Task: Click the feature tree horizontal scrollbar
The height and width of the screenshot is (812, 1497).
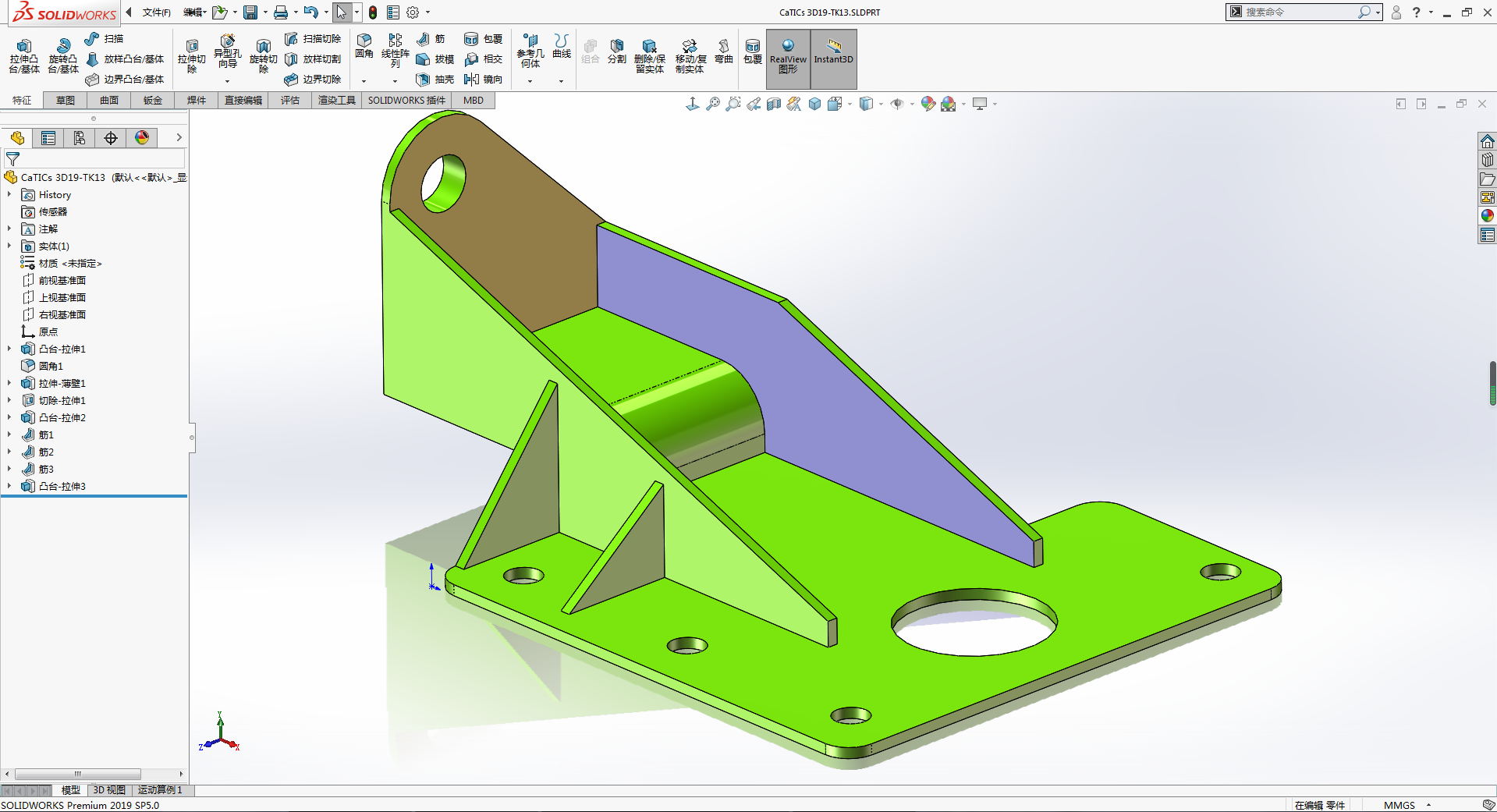Action: click(77, 774)
